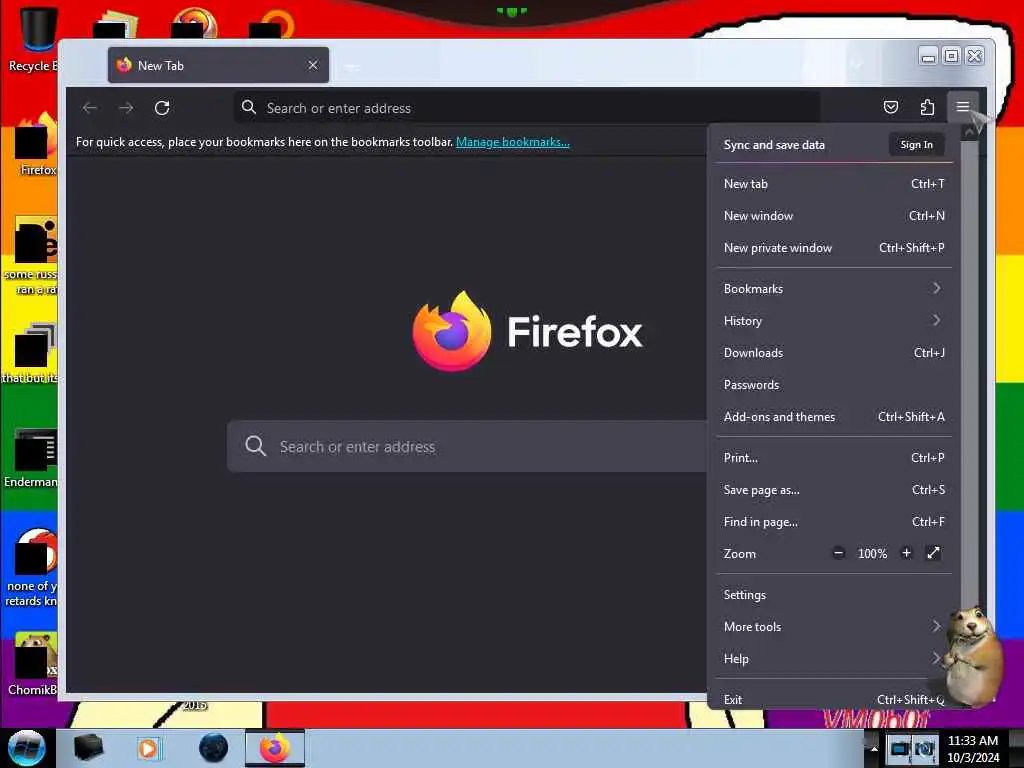Select the Recycle Bin desktop icon
1024x768 pixels.
(33, 39)
